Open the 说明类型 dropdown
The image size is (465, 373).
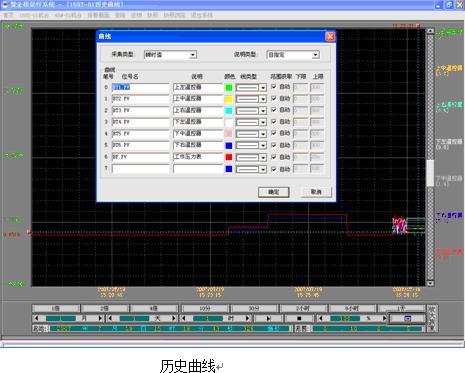(315, 55)
